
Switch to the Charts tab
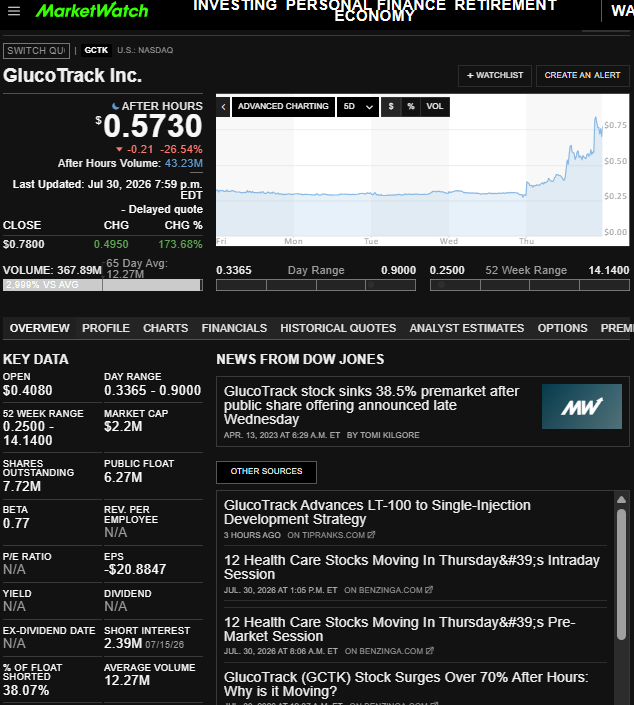[165, 328]
